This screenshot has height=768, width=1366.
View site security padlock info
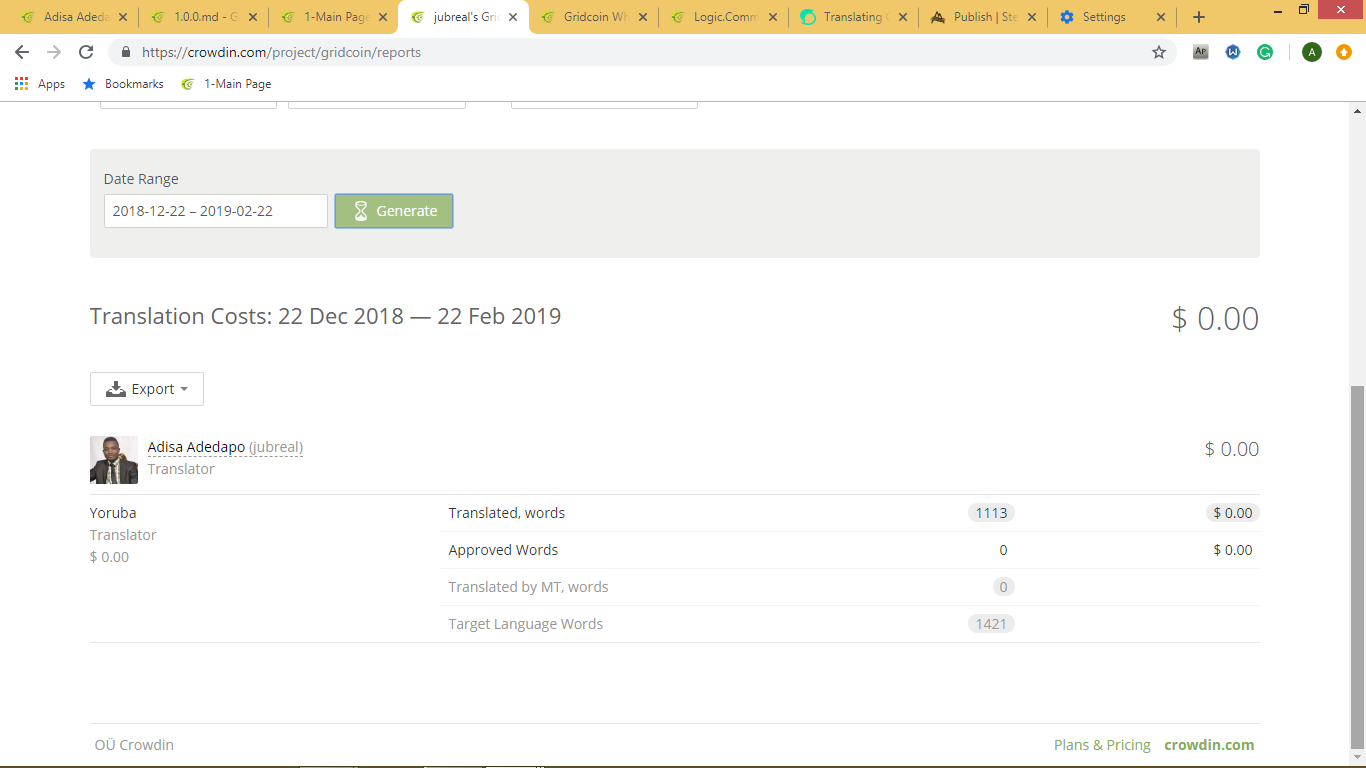pyautogui.click(x=126, y=52)
